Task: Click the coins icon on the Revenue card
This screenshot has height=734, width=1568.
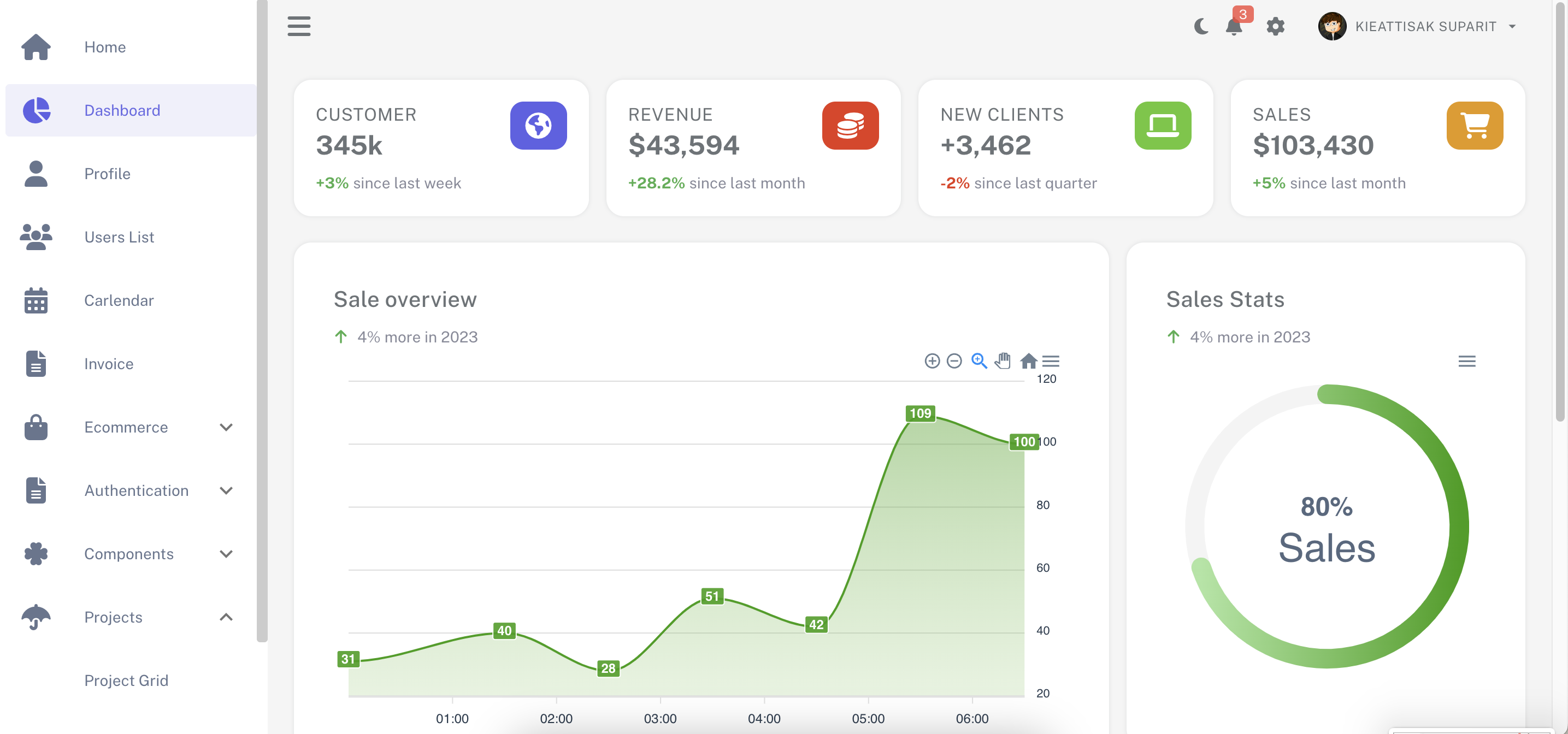Action: (850, 126)
